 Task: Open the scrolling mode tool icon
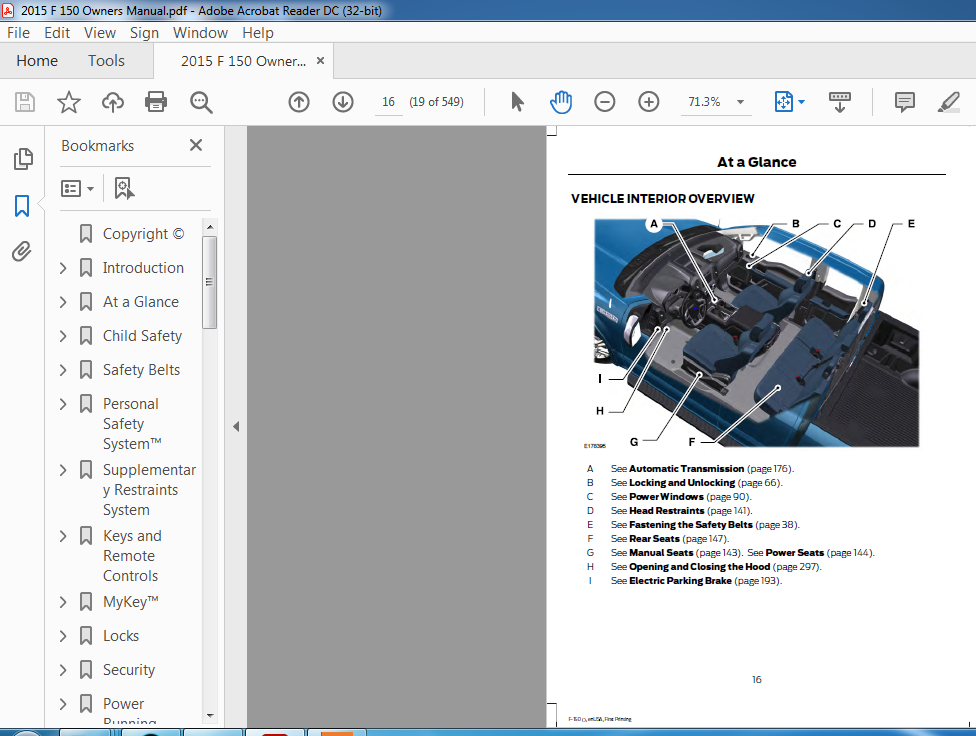pyautogui.click(x=840, y=101)
